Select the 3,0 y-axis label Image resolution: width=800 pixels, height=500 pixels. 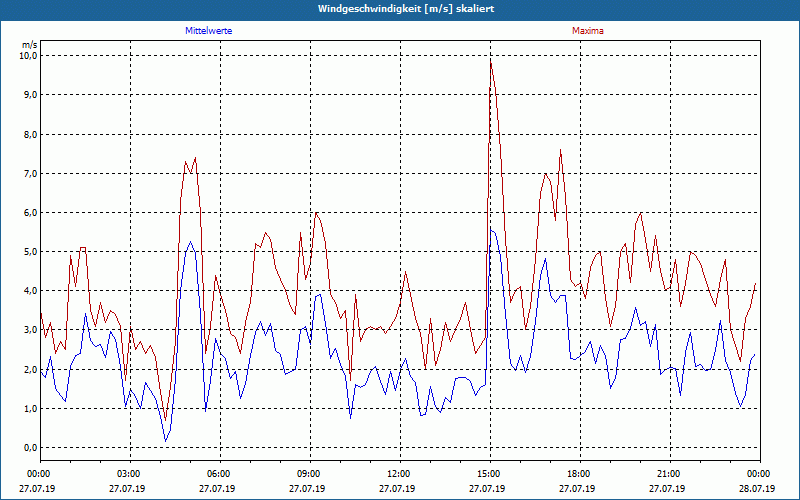(29, 330)
